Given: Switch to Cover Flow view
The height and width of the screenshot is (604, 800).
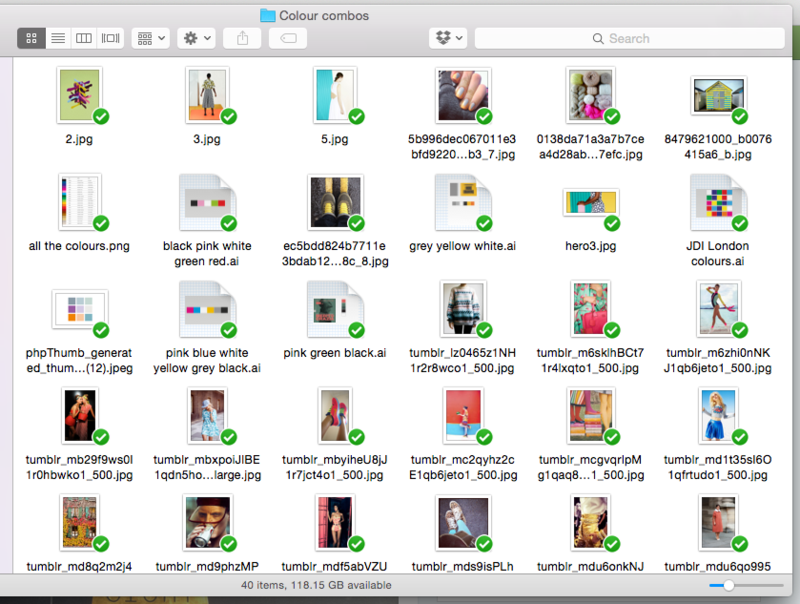Looking at the screenshot, I should tap(110, 38).
